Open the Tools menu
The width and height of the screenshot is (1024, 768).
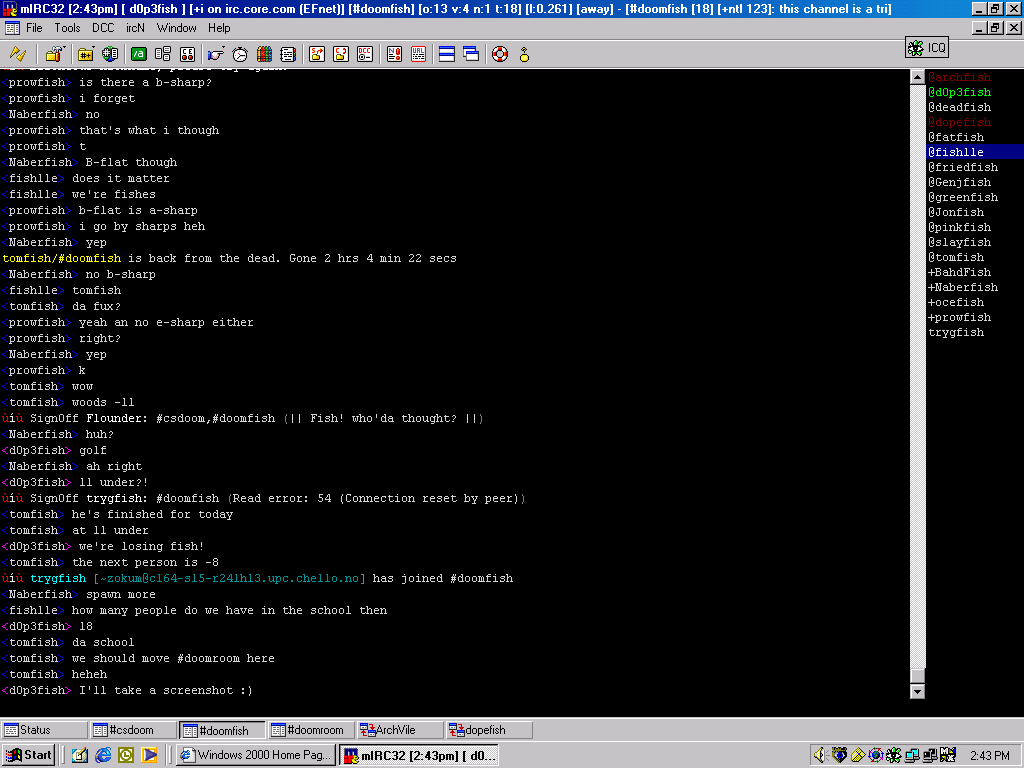click(x=67, y=28)
